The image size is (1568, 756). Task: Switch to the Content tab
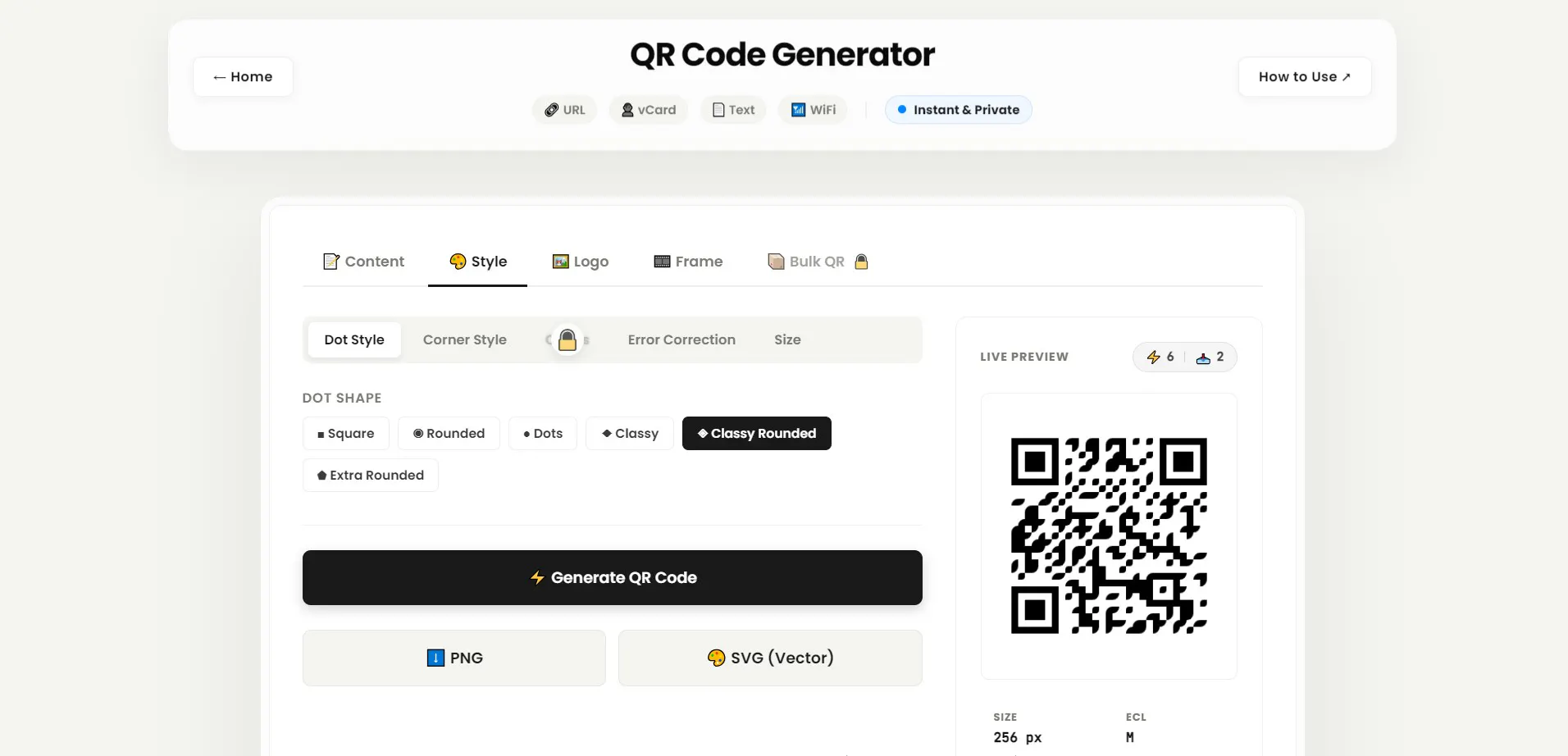(364, 262)
